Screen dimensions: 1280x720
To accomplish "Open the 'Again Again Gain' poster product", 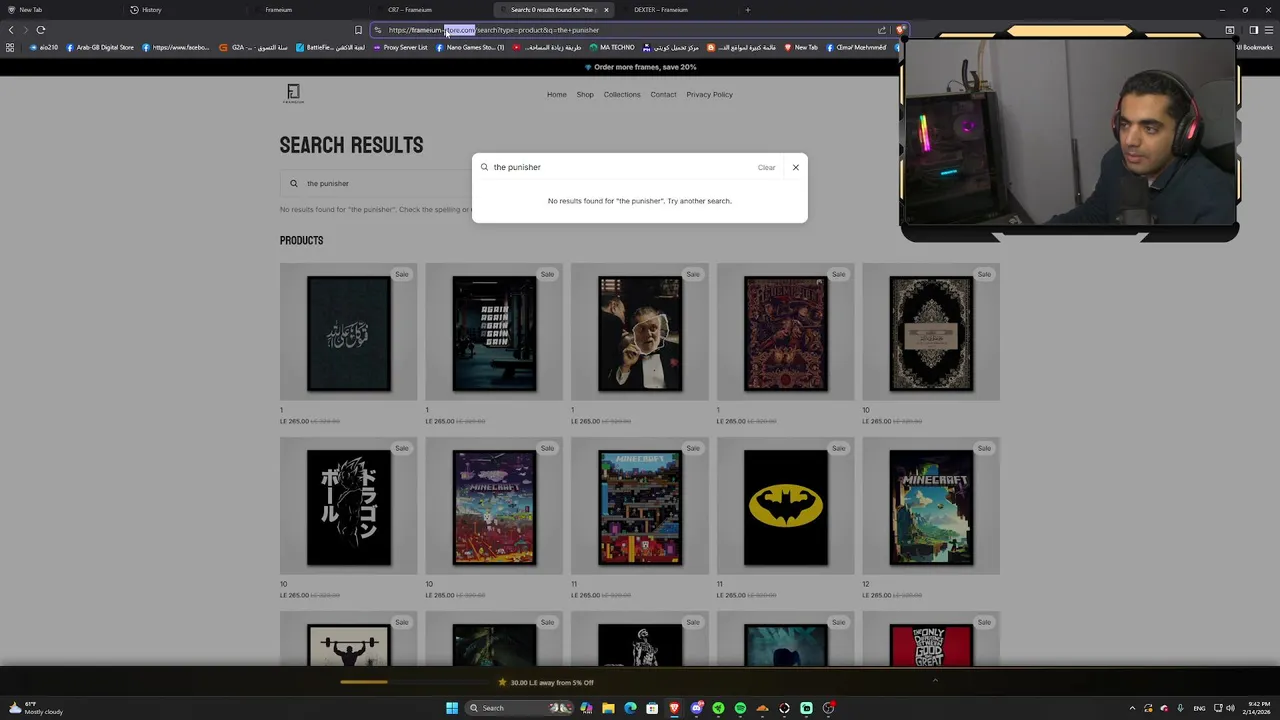I will (x=494, y=333).
